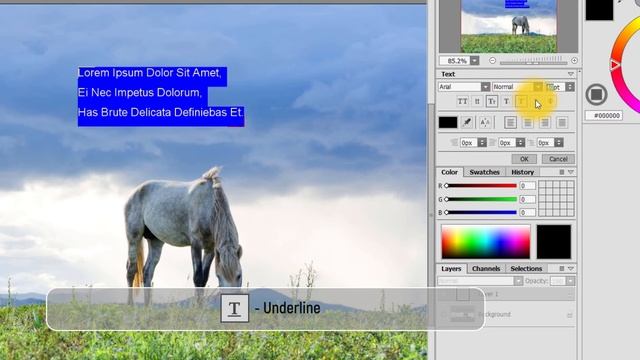Cancel the text edit
The width and height of the screenshot is (640, 360).
pyautogui.click(x=558, y=159)
